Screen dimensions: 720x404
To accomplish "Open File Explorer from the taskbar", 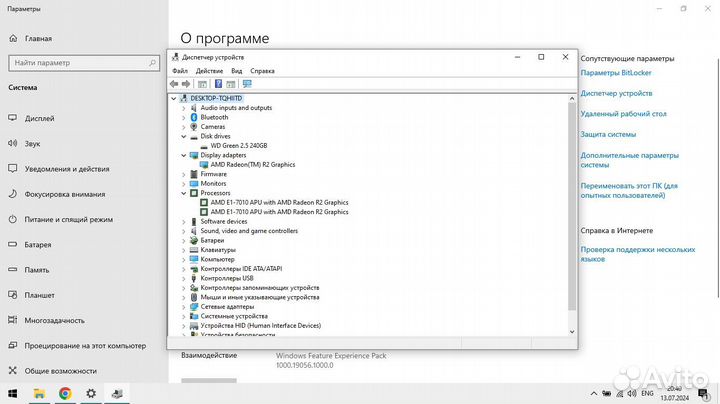I will tap(39, 393).
